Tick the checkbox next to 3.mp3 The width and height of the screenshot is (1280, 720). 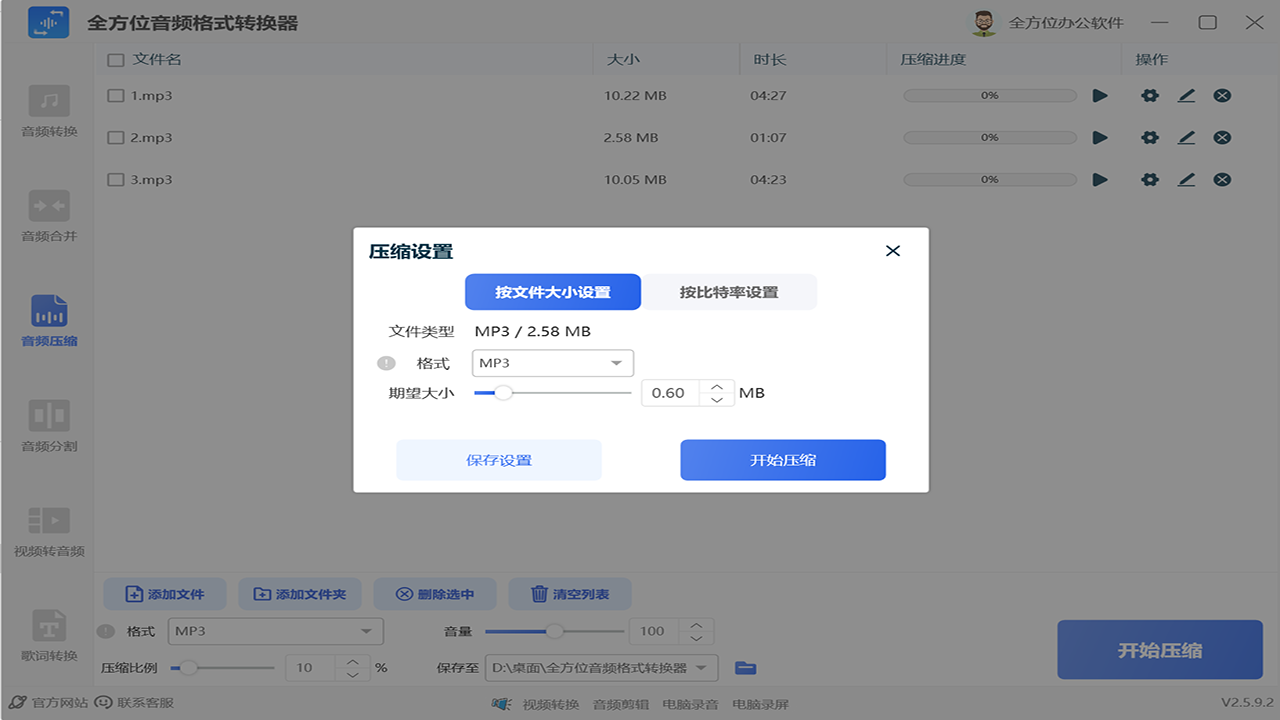(115, 179)
